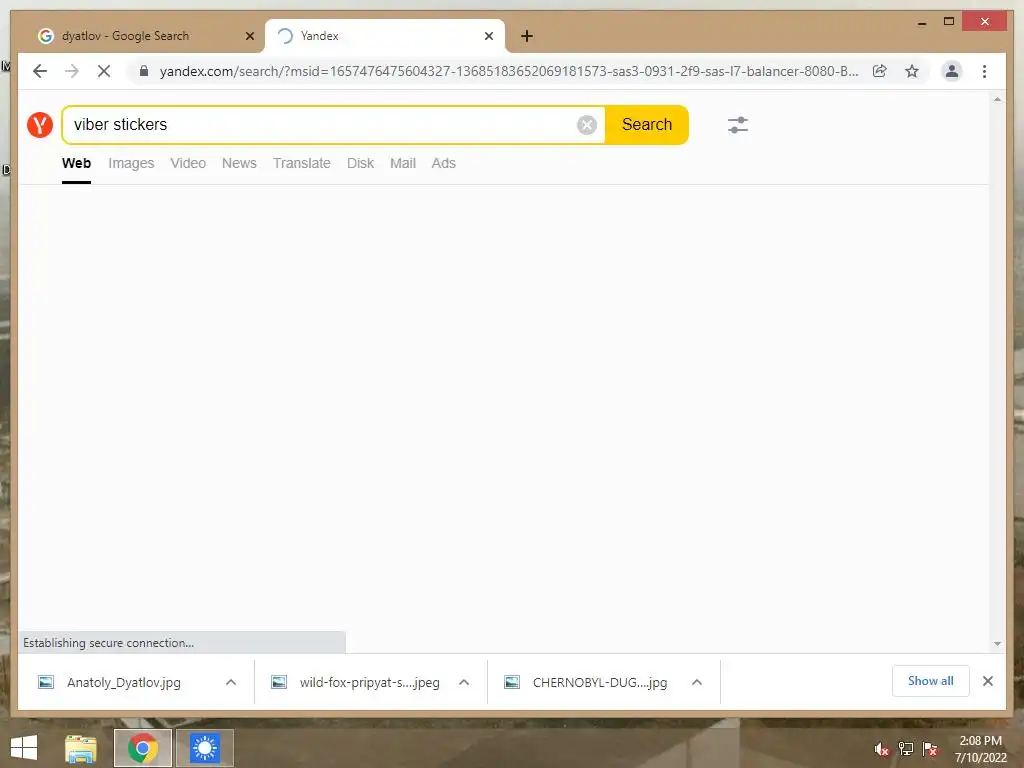The width and height of the screenshot is (1024, 768).
Task: Switch to Video results
Action: [188, 163]
